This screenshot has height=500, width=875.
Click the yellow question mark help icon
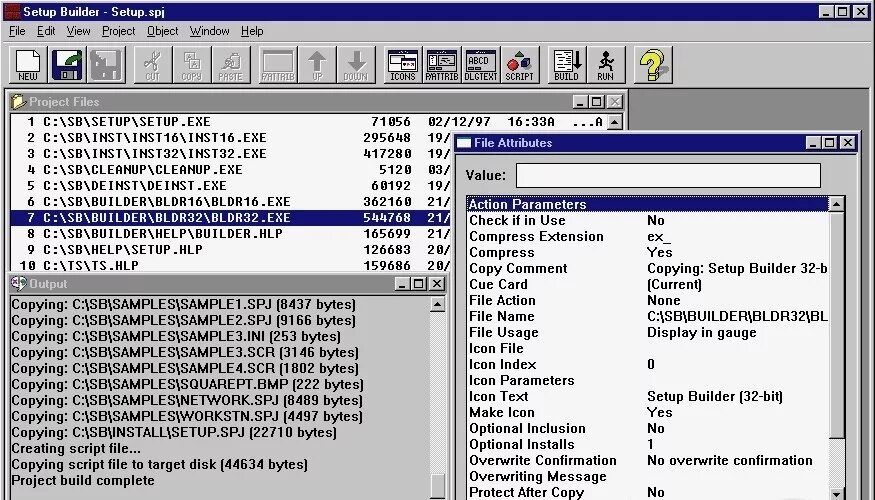(653, 65)
